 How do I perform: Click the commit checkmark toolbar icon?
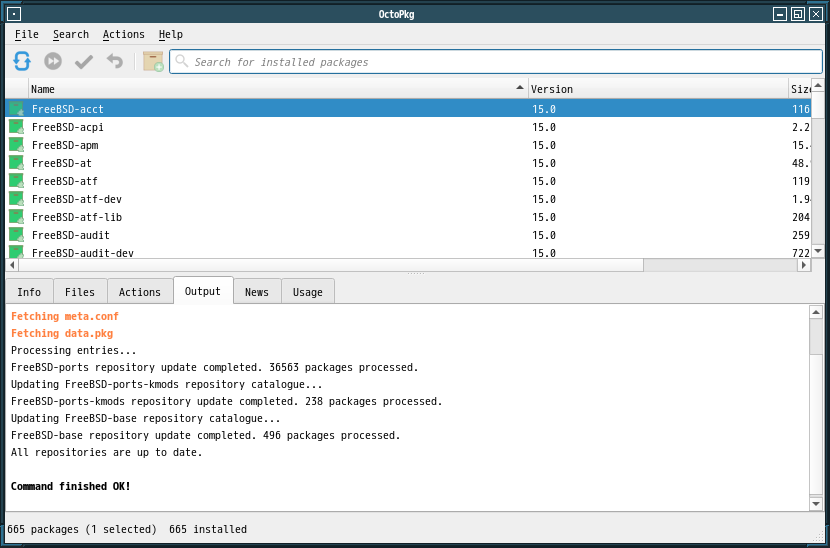tap(84, 61)
